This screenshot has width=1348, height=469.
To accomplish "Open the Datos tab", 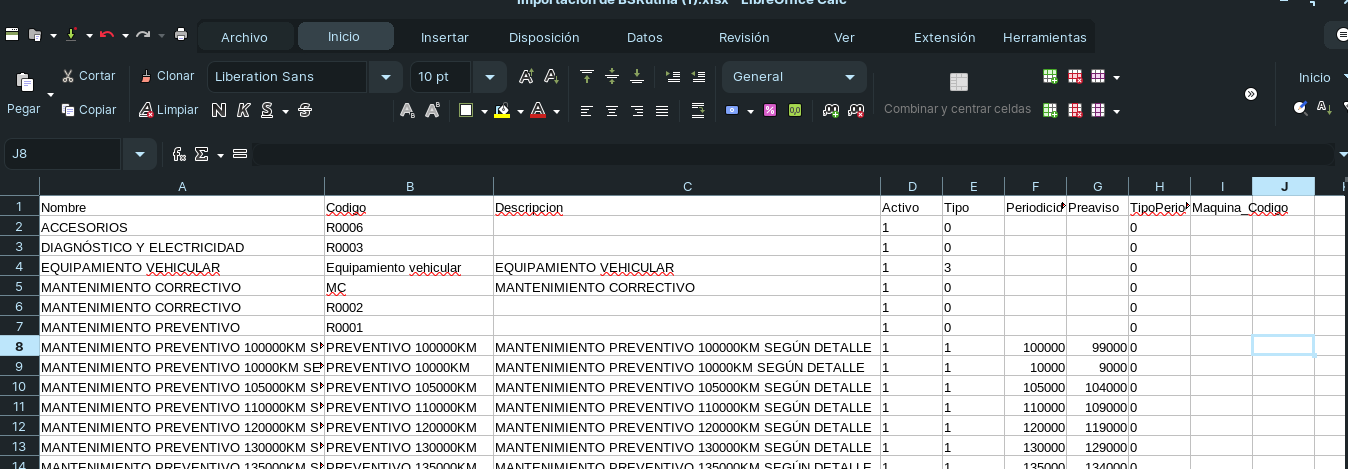I will coord(644,37).
